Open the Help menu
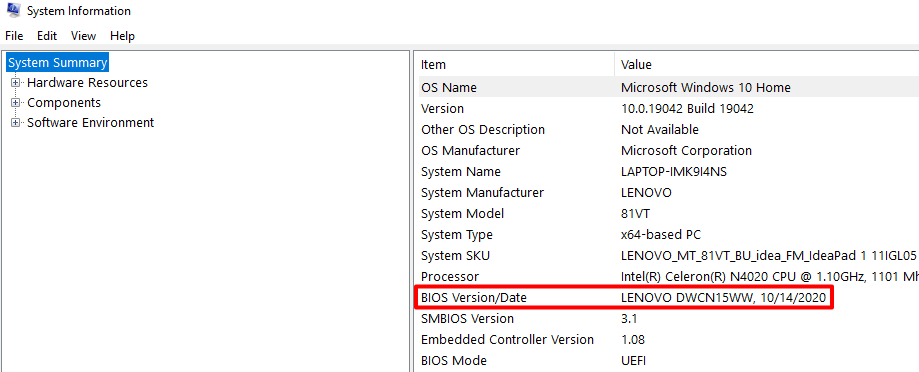This screenshot has width=919, height=372. tap(122, 36)
